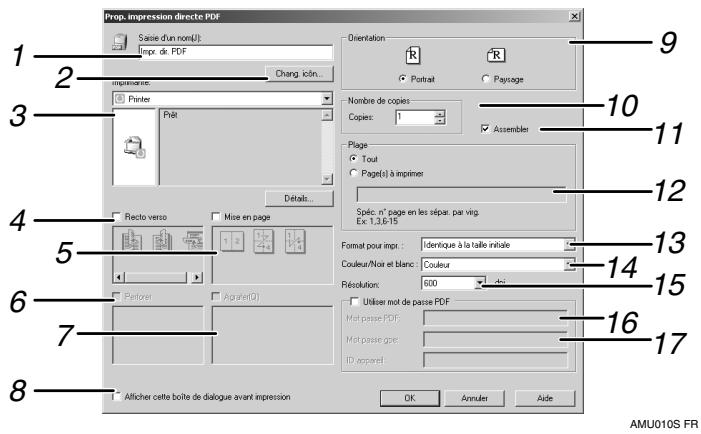Viewport: 701px width, 434px height.
Task: Select the Tout page range option
Action: pos(354,159)
